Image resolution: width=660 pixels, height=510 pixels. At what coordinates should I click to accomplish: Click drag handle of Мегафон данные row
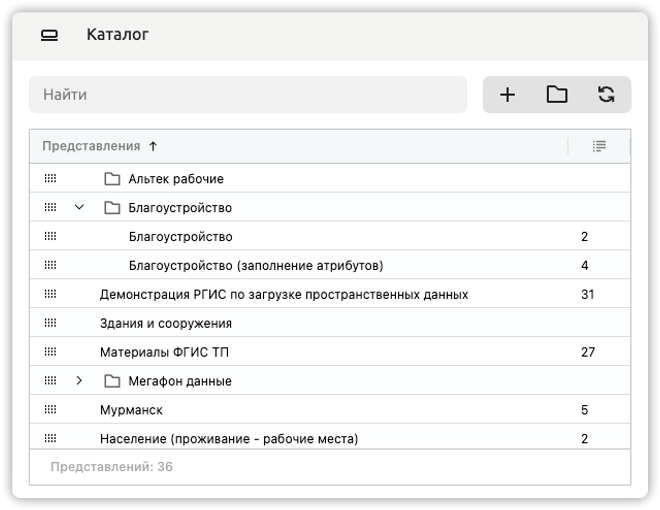click(x=50, y=380)
